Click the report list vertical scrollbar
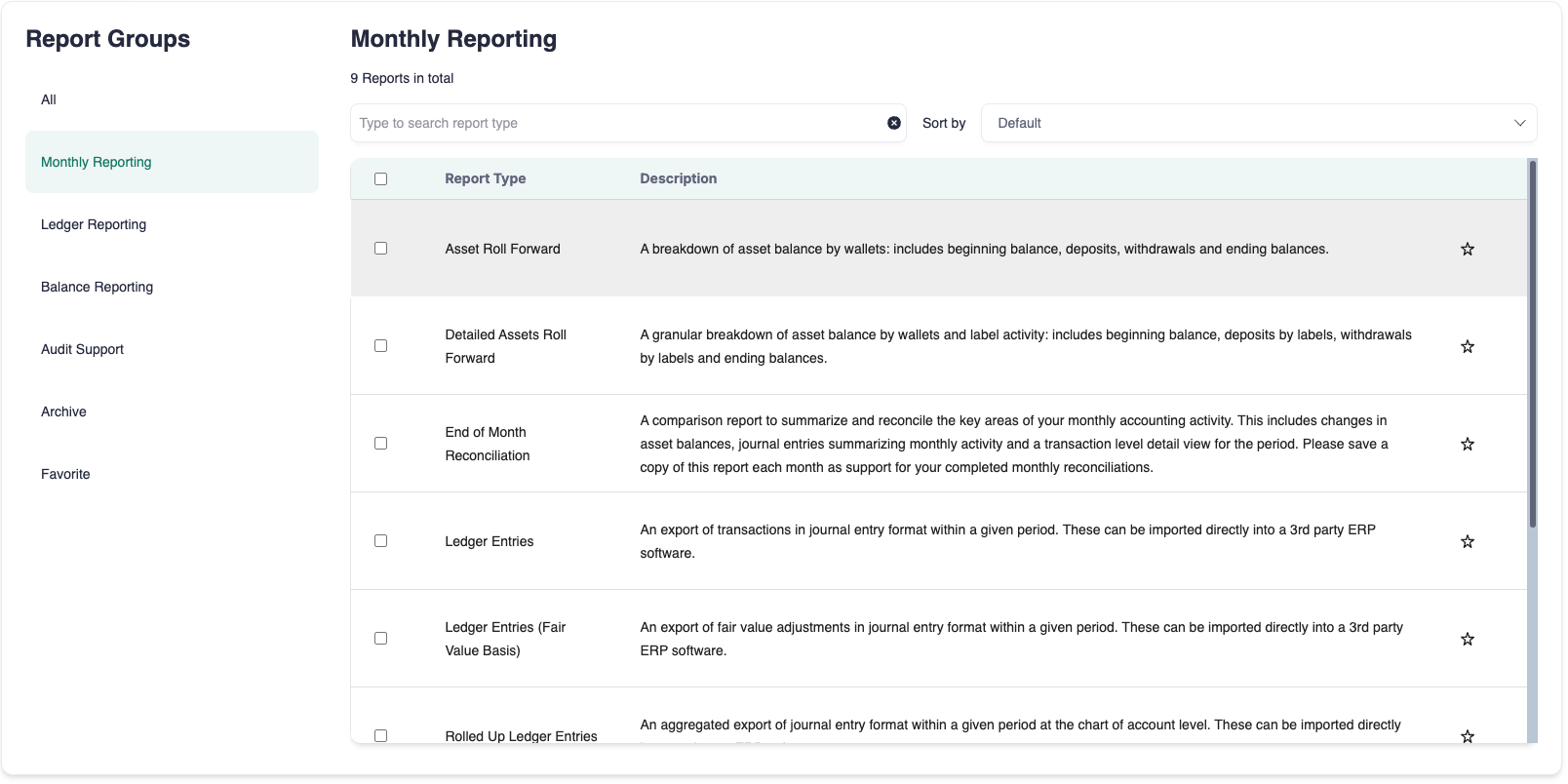Screen dimensions: 1568x784 [1532, 344]
